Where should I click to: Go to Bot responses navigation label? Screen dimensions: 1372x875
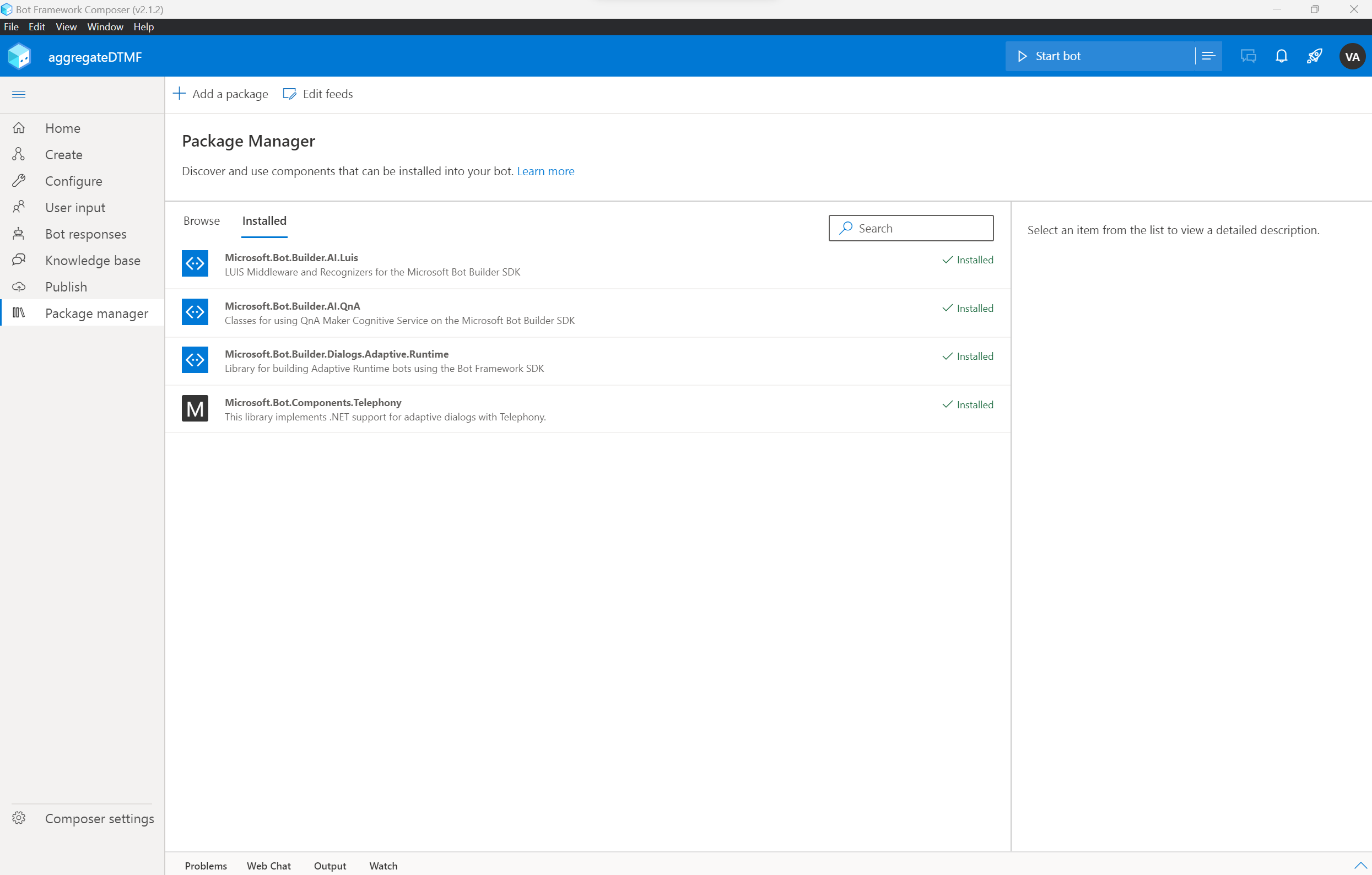[86, 234]
